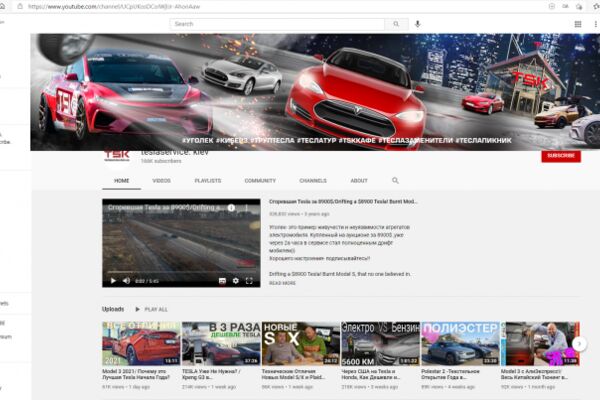Open the CHANNELS tab
This screenshot has width=600, height=400.
point(313,181)
